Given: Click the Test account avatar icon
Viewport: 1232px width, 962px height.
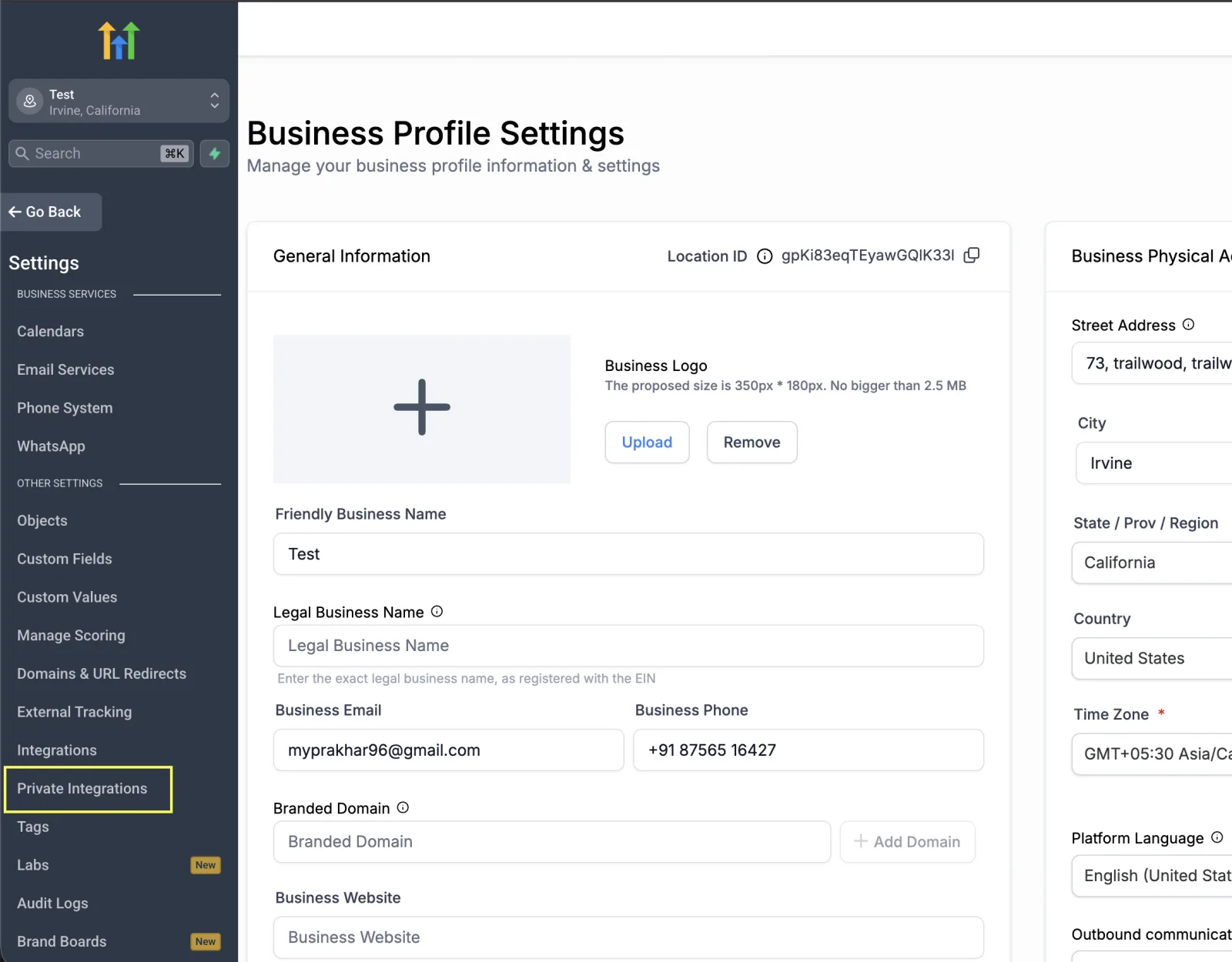Looking at the screenshot, I should pos(30,101).
